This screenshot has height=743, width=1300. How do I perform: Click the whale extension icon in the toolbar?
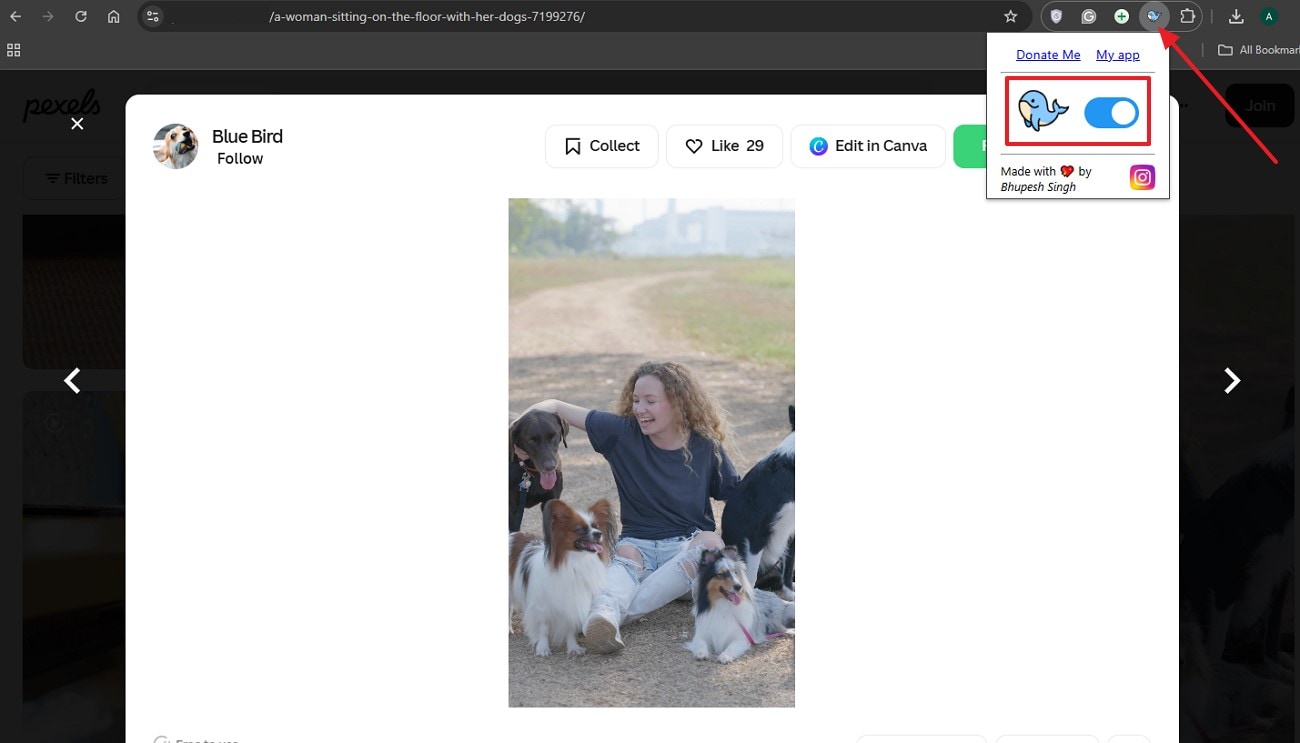tap(1154, 17)
